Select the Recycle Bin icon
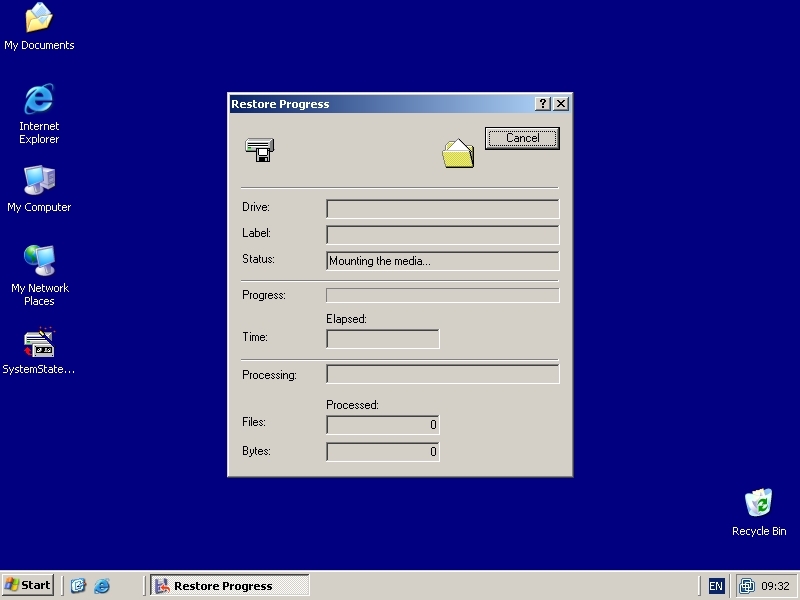Image resolution: width=800 pixels, height=600 pixels. 759,512
